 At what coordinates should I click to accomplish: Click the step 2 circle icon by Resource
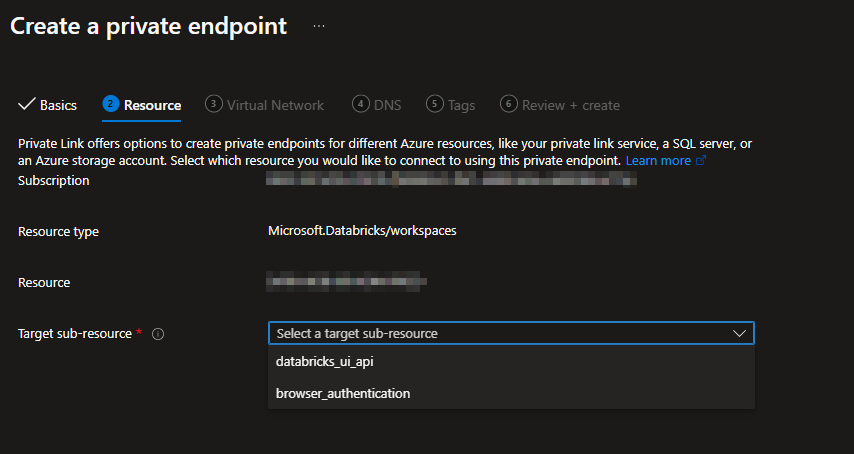(x=111, y=103)
